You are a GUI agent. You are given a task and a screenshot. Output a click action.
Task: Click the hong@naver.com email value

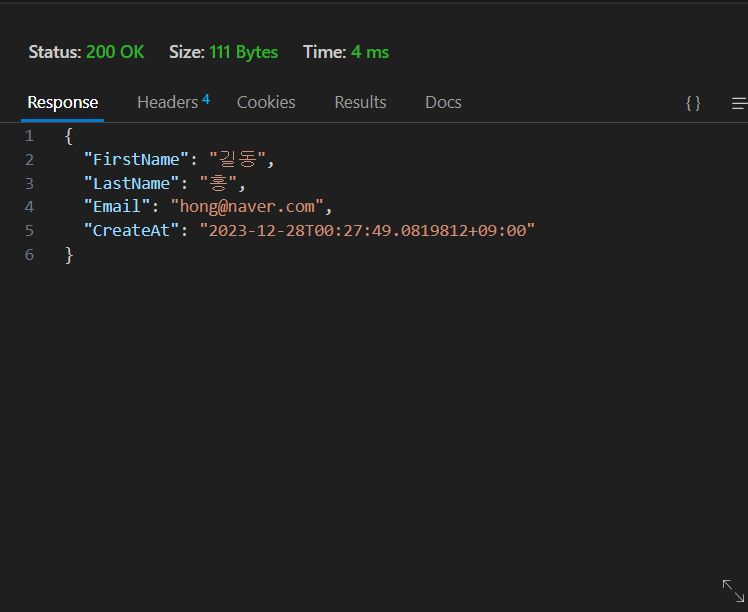coord(247,207)
